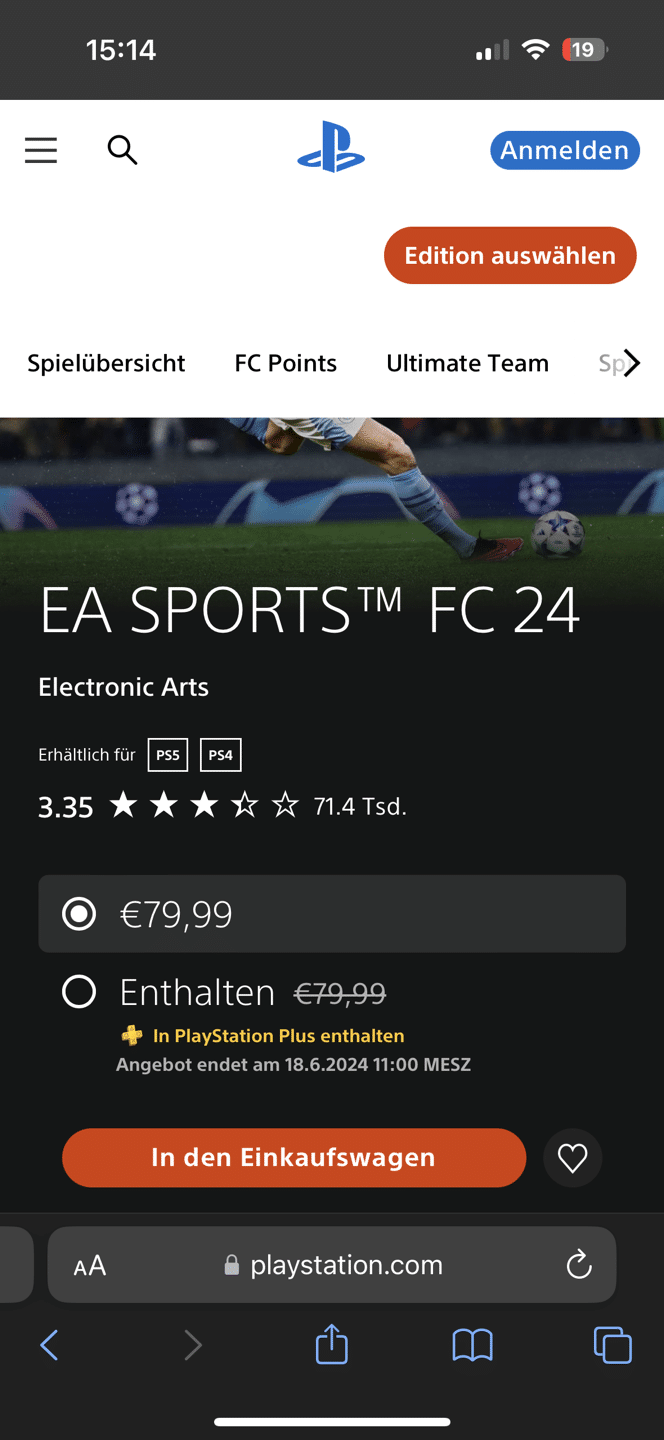Tap the playstation.com address field
Viewport: 664px width, 1440px height.
click(x=332, y=1265)
